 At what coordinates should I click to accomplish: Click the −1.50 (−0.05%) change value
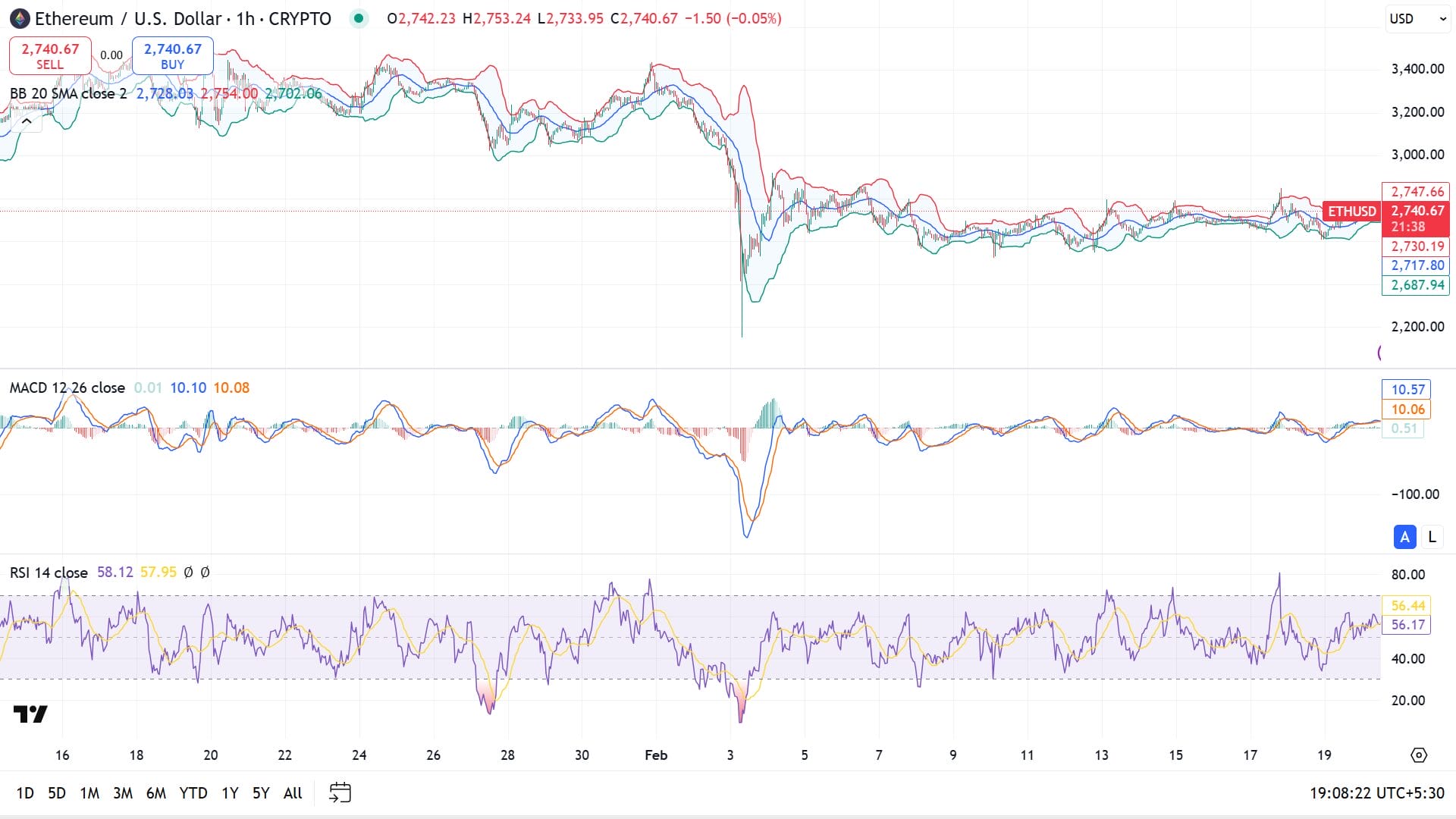point(733,18)
